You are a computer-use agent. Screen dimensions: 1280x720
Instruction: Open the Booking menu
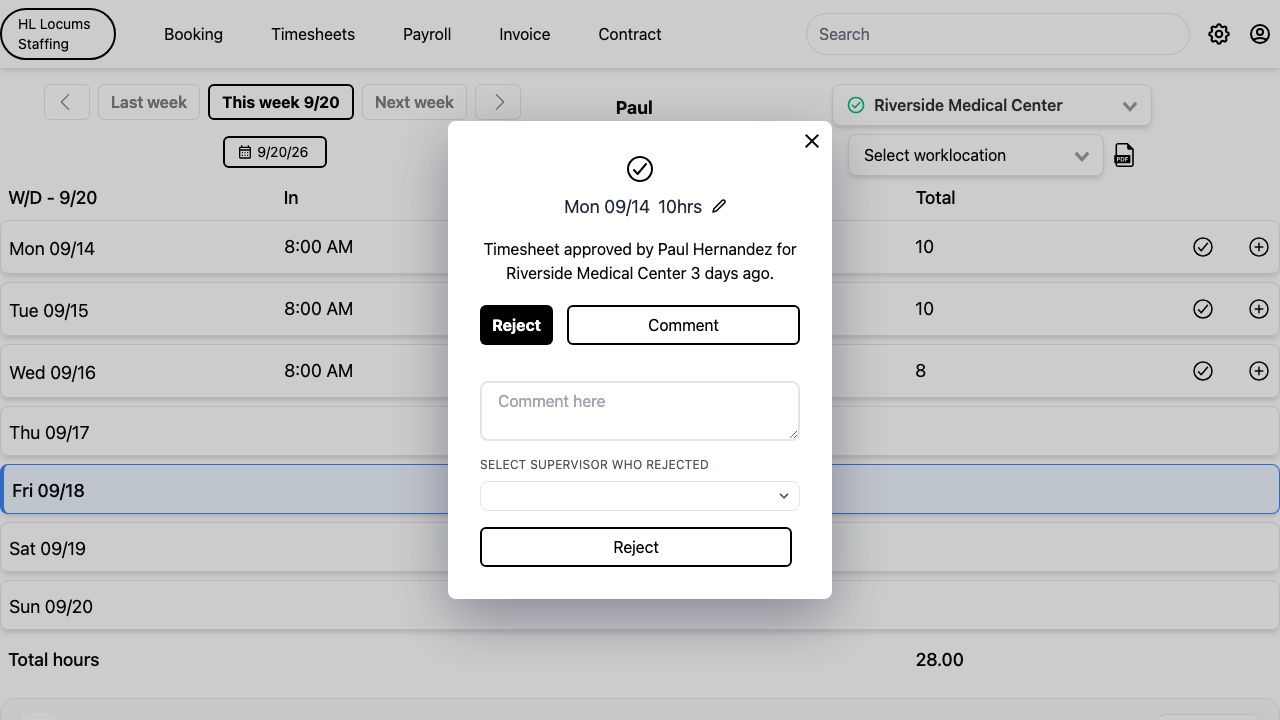[x=193, y=34]
